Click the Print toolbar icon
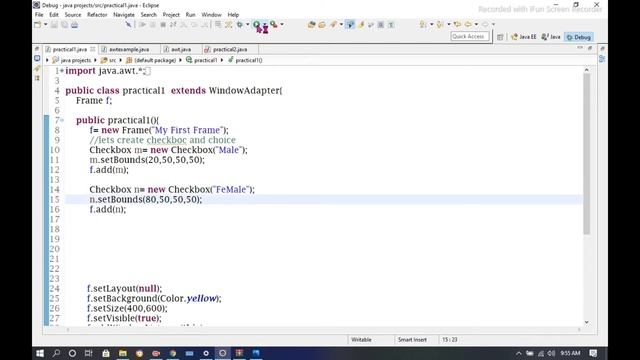 tap(74, 24)
